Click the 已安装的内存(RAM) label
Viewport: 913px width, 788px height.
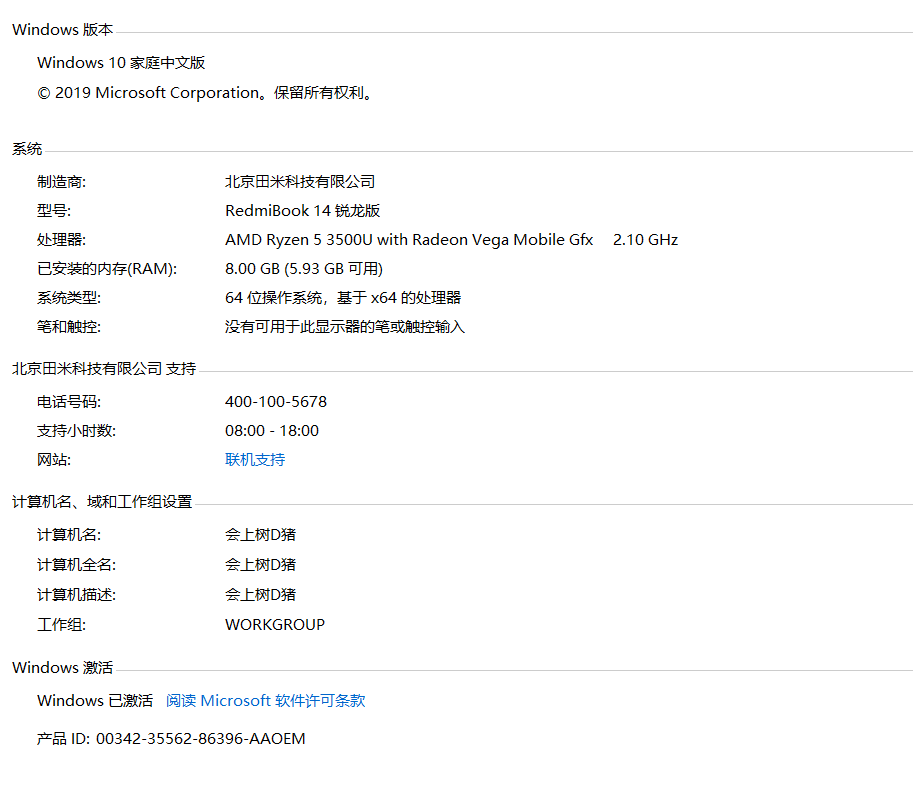pos(107,268)
